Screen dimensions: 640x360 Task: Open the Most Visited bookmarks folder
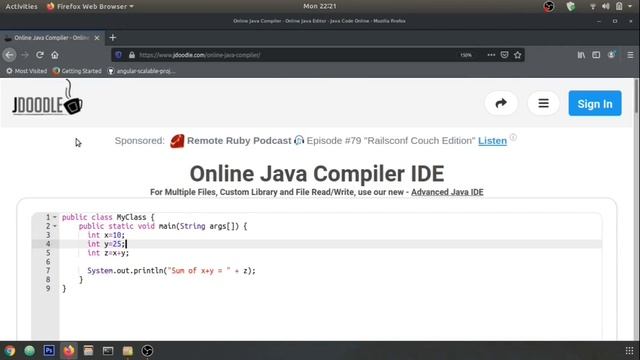(27, 71)
